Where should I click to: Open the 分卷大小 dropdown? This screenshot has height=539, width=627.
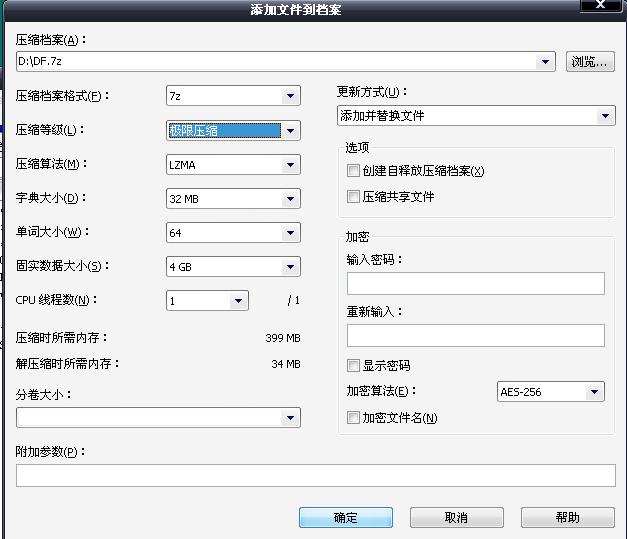[290, 418]
